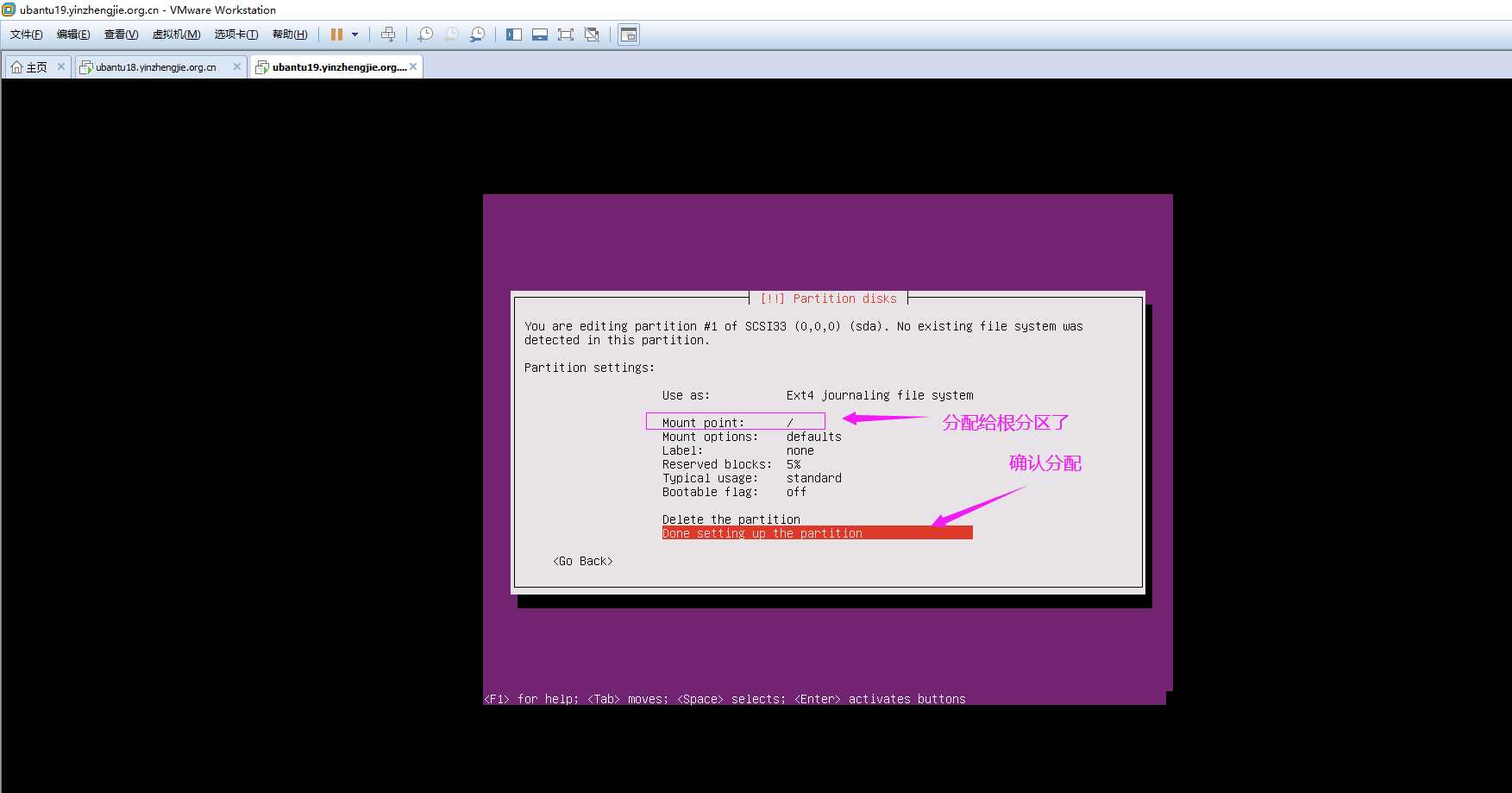Close the ubantu18 tab
The image size is (1512, 793).
[x=237, y=66]
